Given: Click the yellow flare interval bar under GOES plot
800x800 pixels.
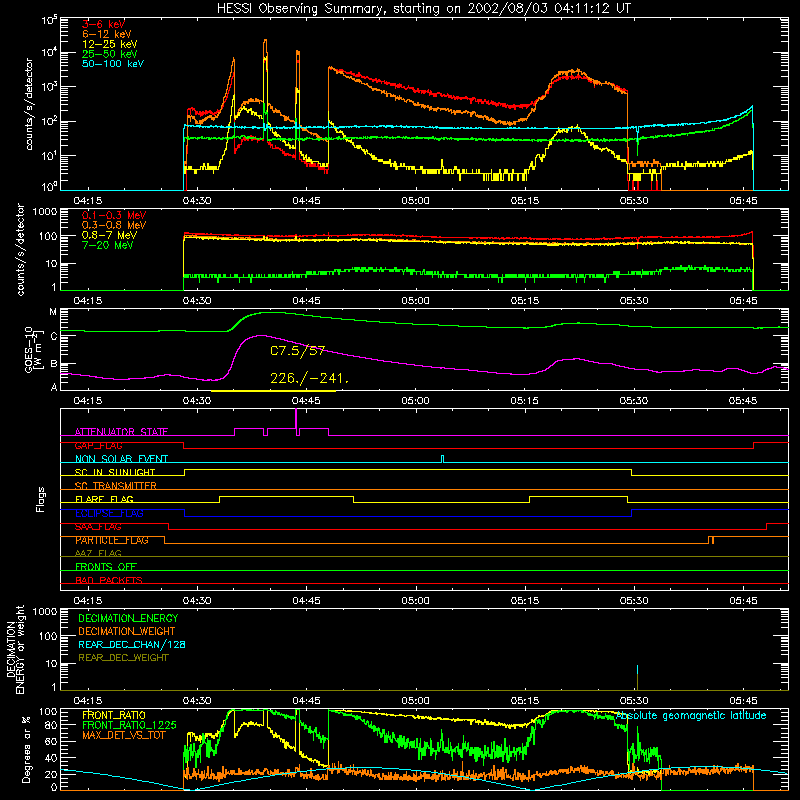Looking at the screenshot, I should tap(273, 391).
